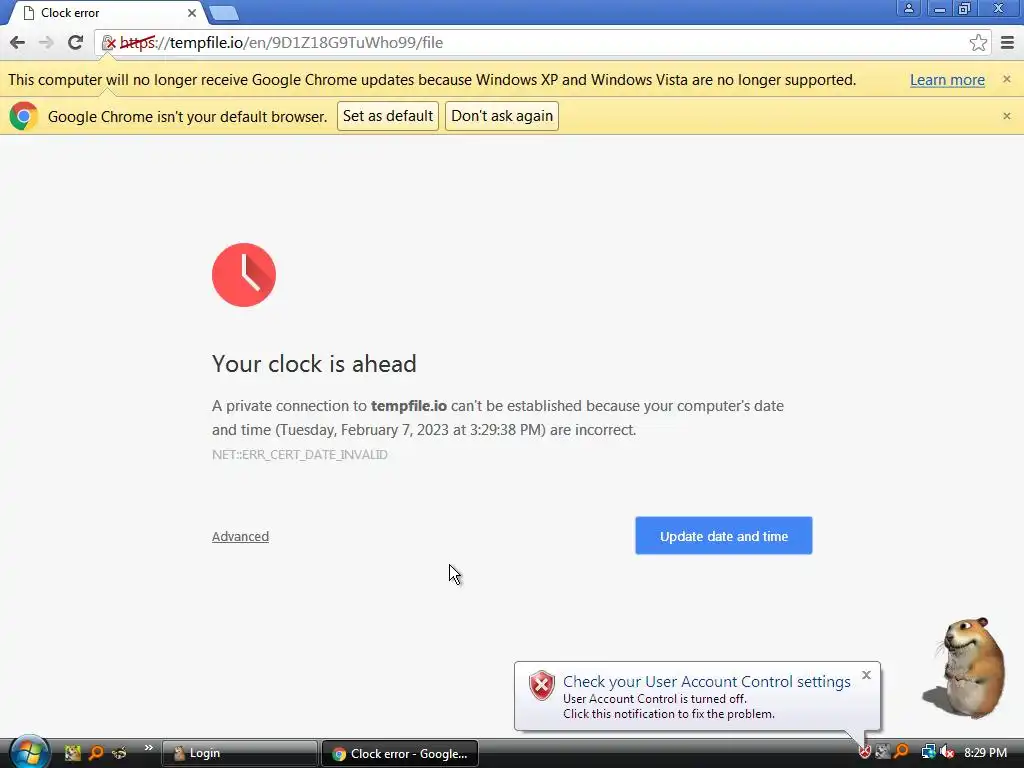Click the orange magnifier tray icon

click(902, 752)
